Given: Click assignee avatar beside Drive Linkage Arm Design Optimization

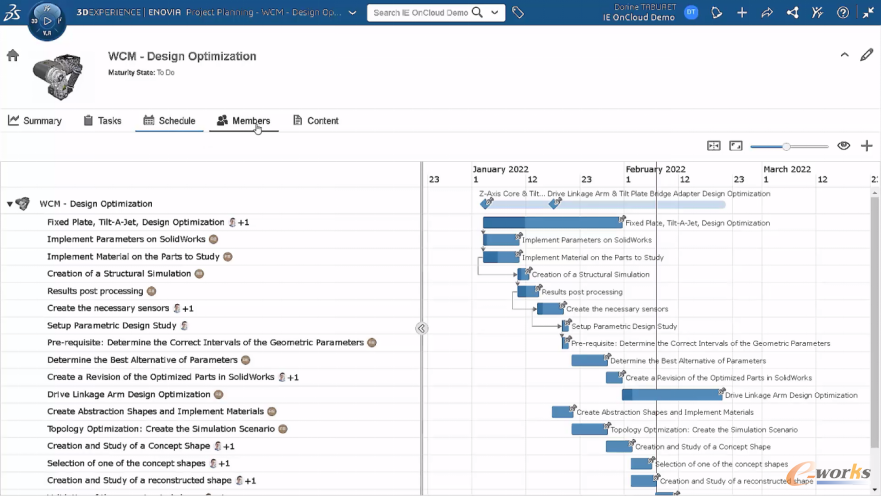Looking at the screenshot, I should tap(219, 394).
